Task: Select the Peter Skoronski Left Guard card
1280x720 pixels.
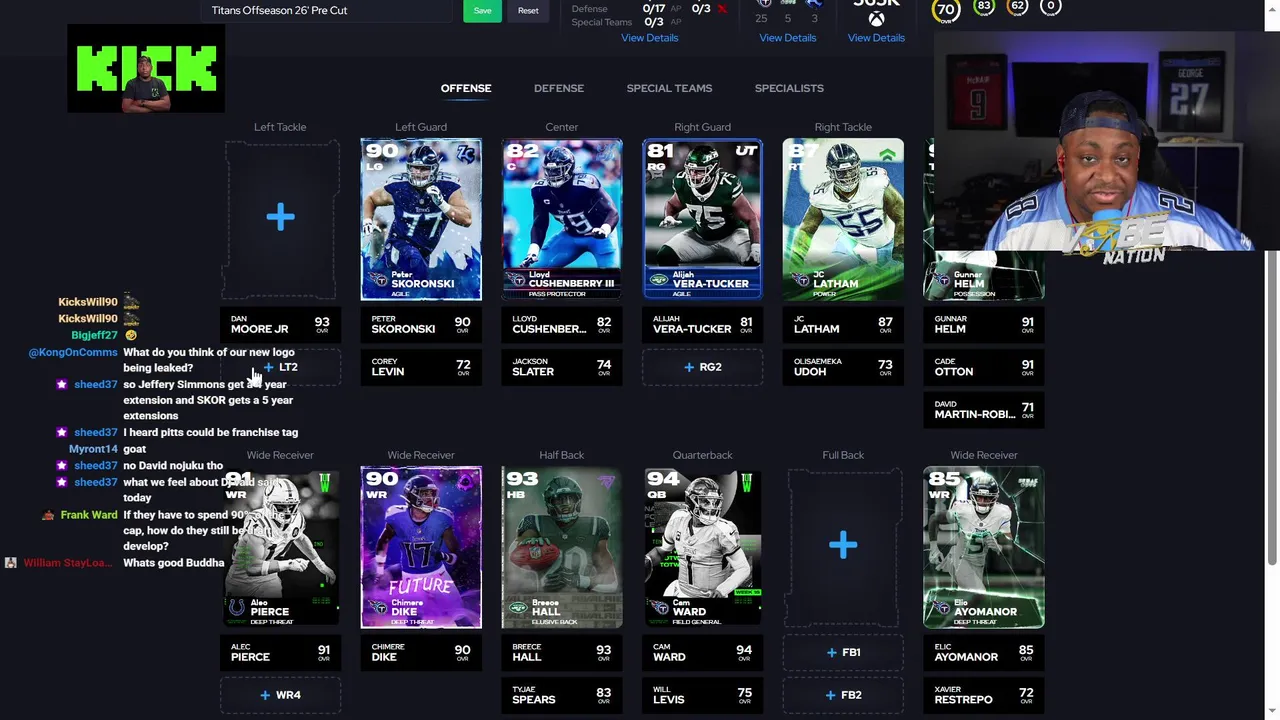Action: [421, 219]
